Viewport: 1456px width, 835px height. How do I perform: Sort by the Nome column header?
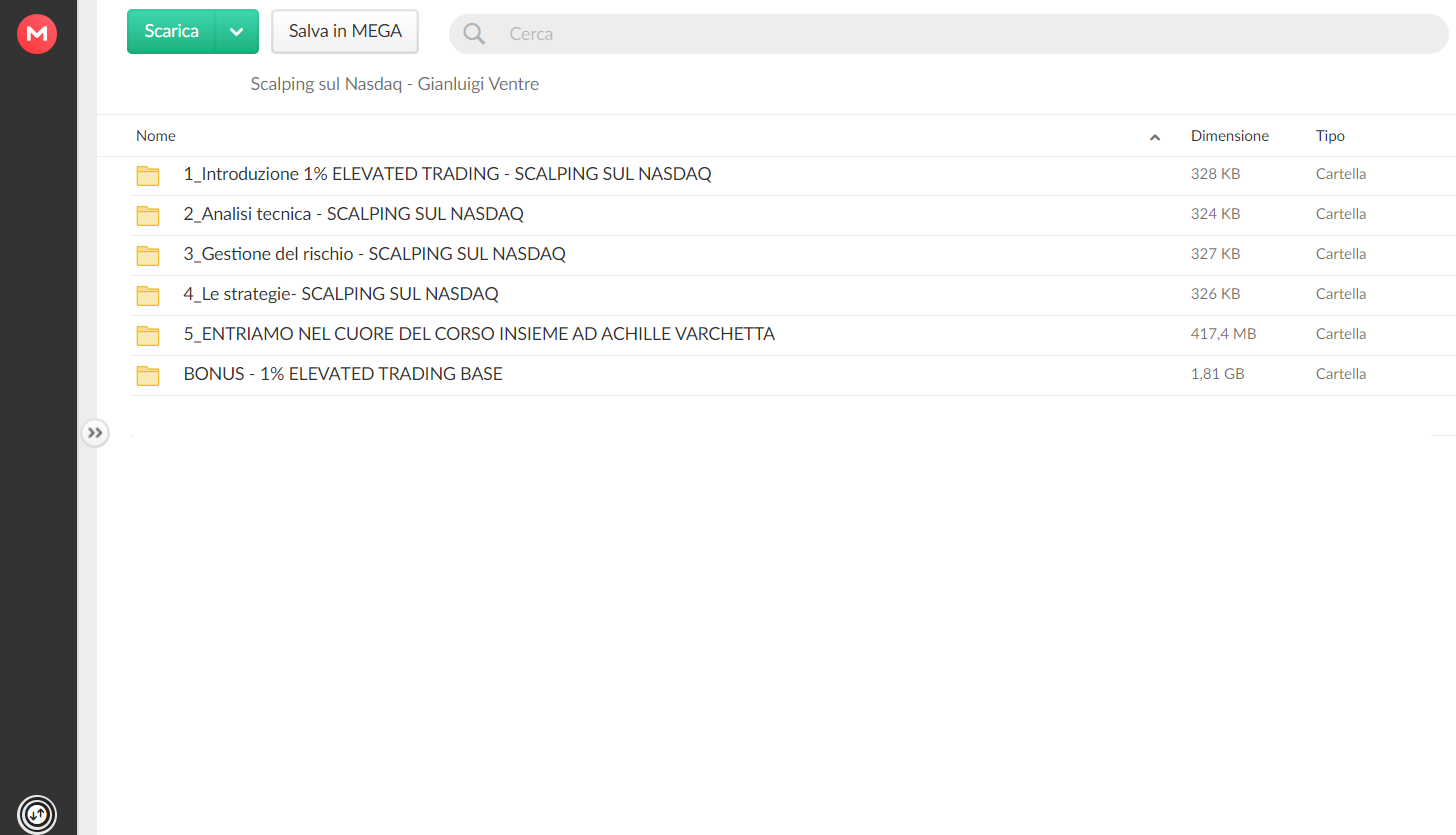click(156, 136)
